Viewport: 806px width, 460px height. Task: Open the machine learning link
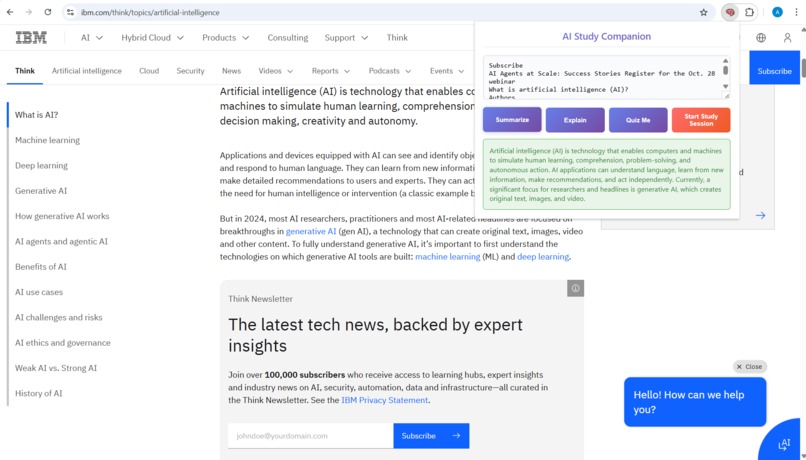pyautogui.click(x=448, y=256)
